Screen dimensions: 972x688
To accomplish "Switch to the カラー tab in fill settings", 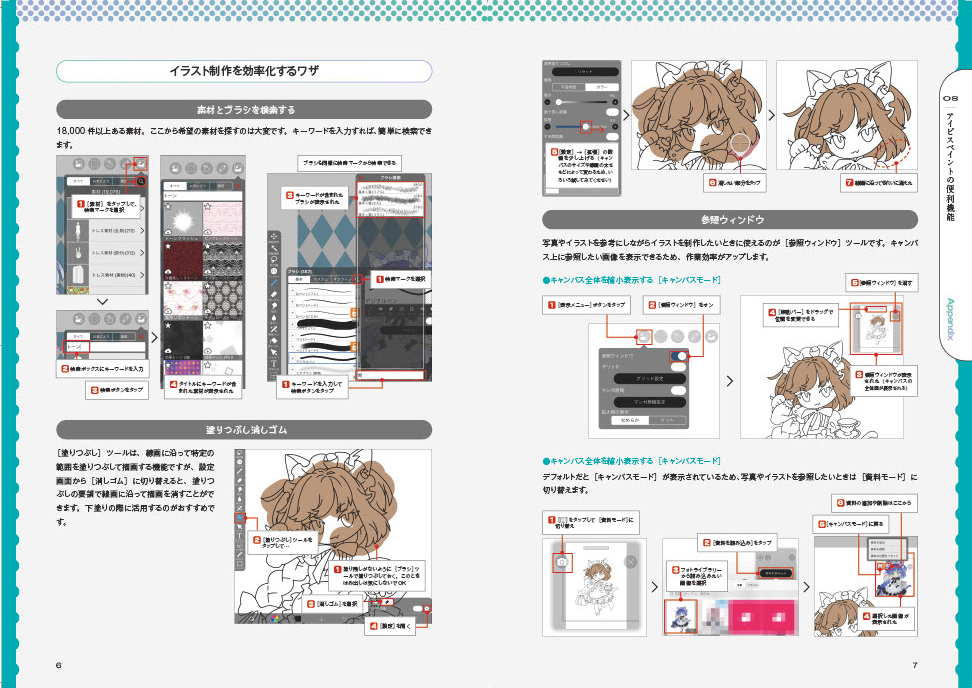I will 601,87.
